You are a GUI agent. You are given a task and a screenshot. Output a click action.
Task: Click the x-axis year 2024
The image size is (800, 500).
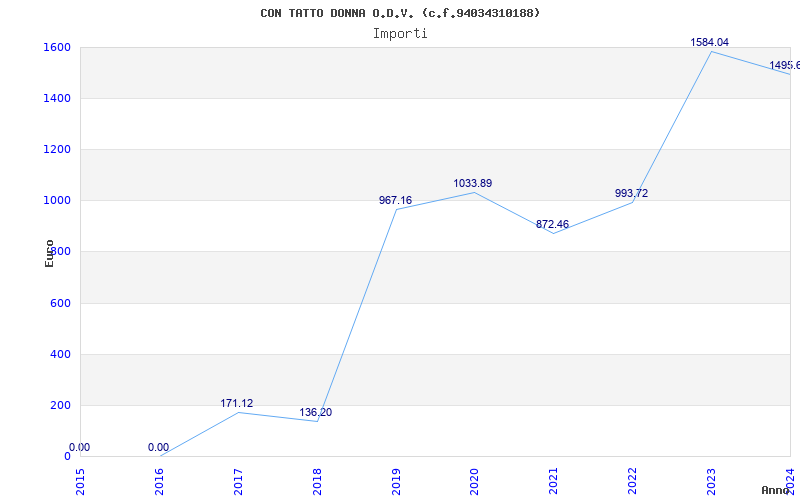pos(790,482)
